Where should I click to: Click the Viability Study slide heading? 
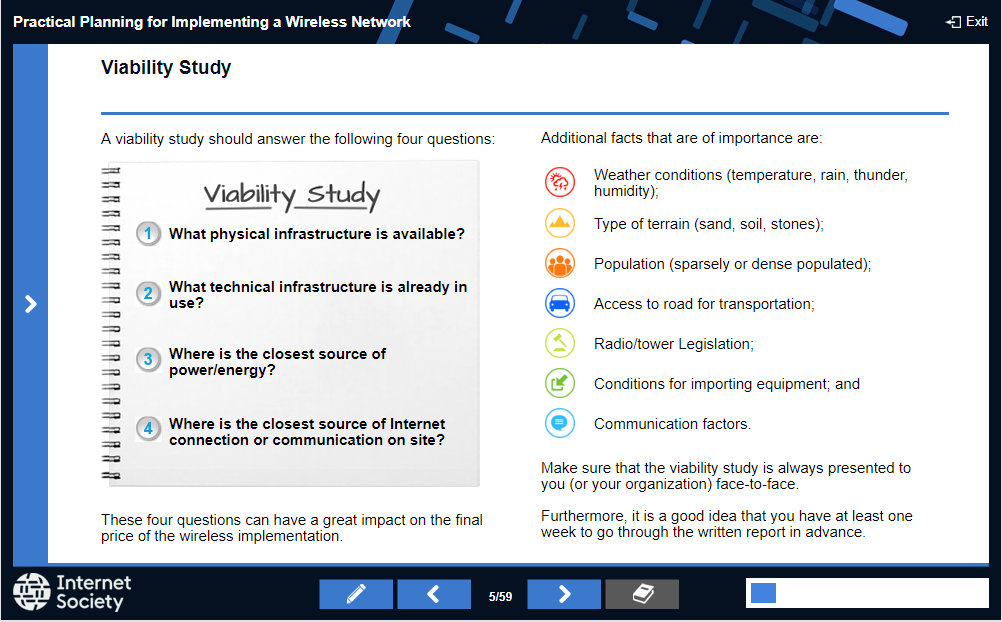pyautogui.click(x=166, y=67)
